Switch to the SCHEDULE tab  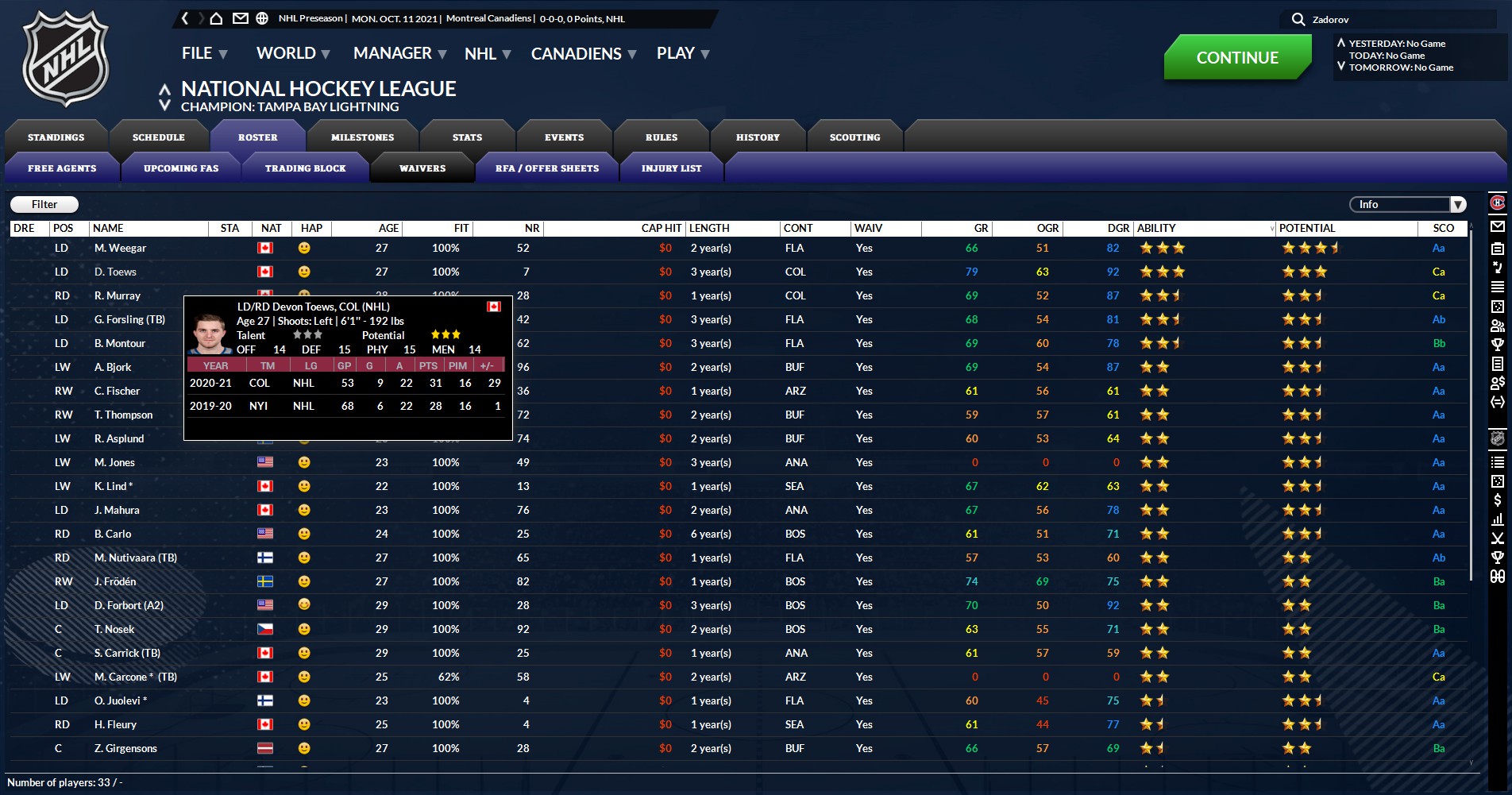coord(159,137)
